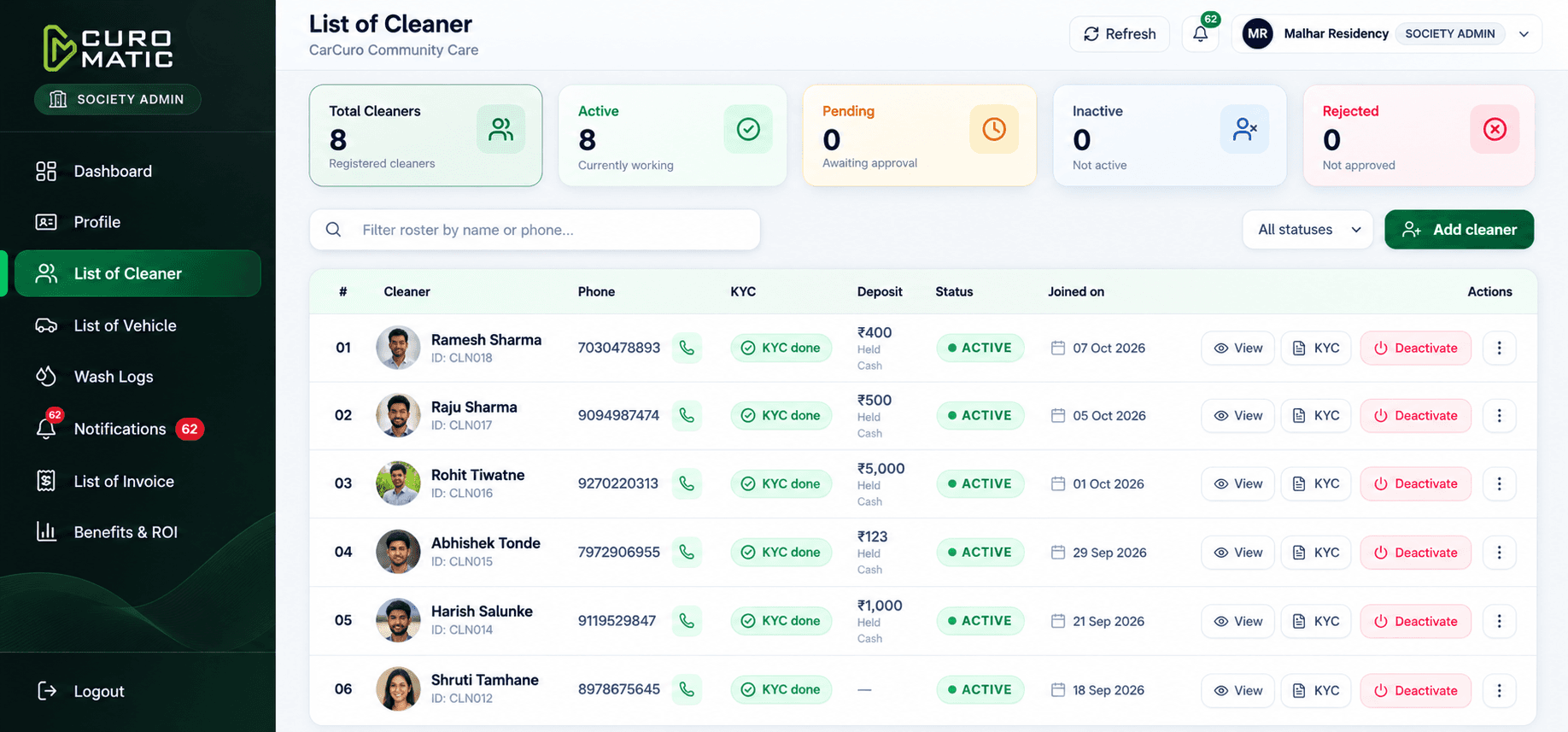This screenshot has width=1568, height=732.
Task: Open Wash Logs from sidebar
Action: (138, 377)
